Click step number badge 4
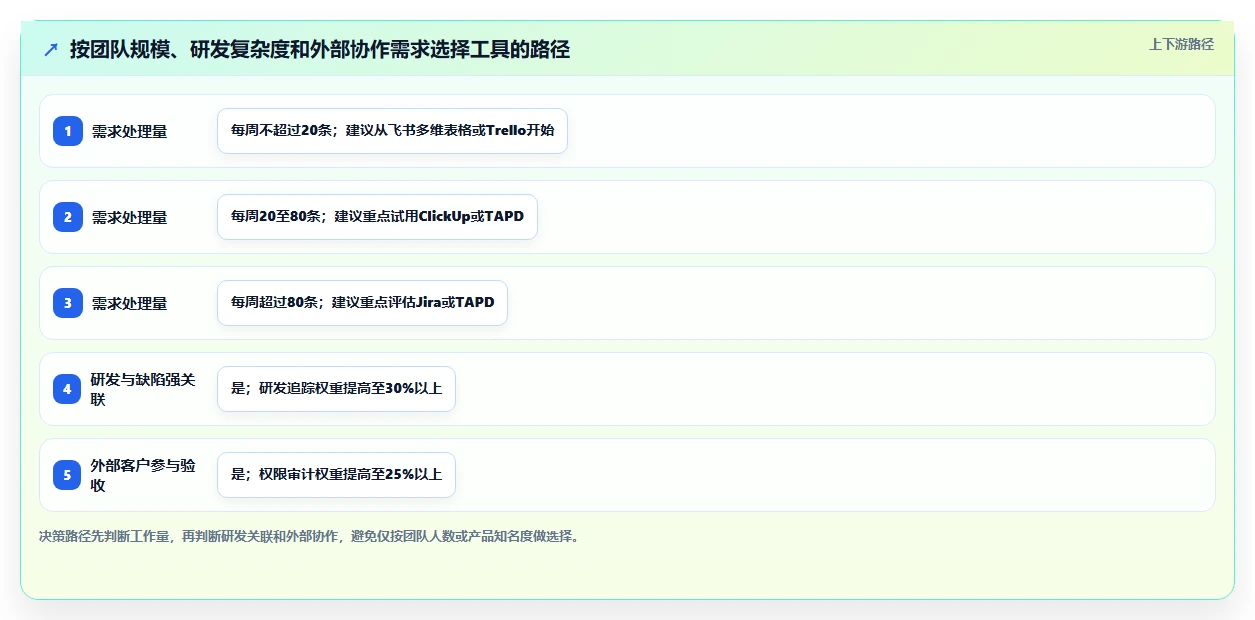This screenshot has width=1255, height=620. [68, 389]
